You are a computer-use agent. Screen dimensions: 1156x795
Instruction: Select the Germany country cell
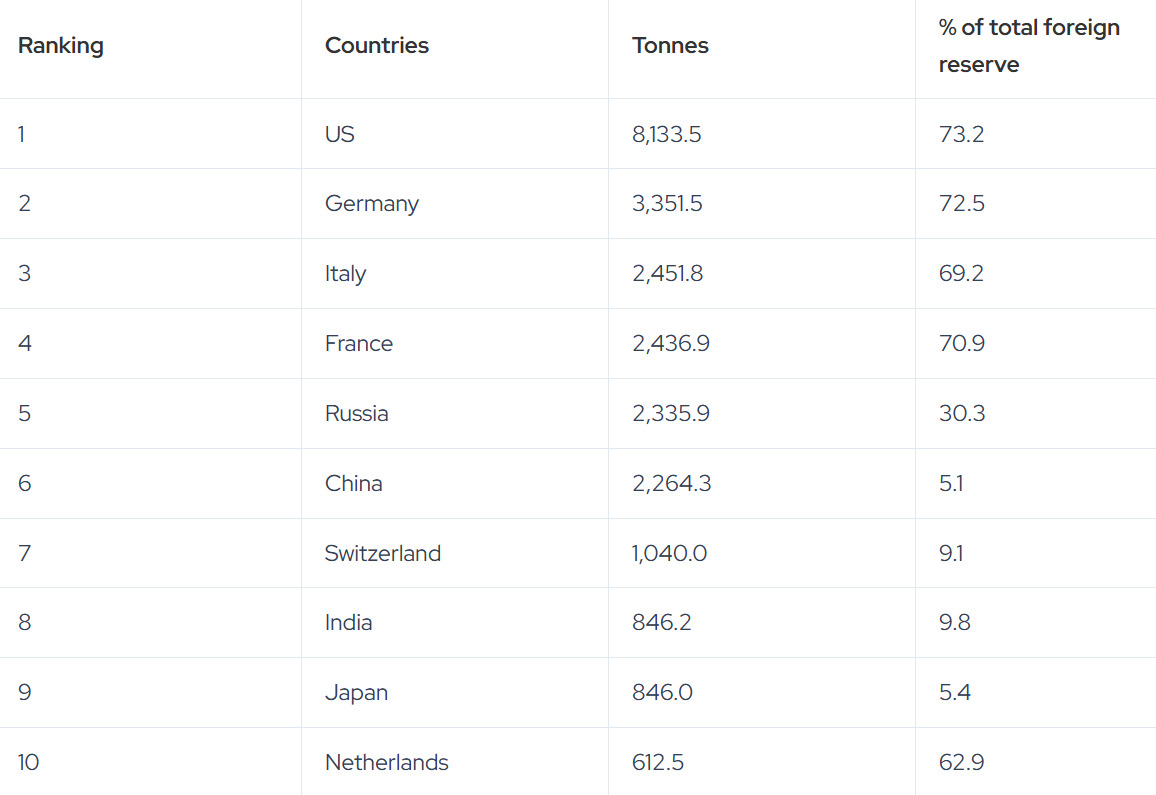pos(372,204)
